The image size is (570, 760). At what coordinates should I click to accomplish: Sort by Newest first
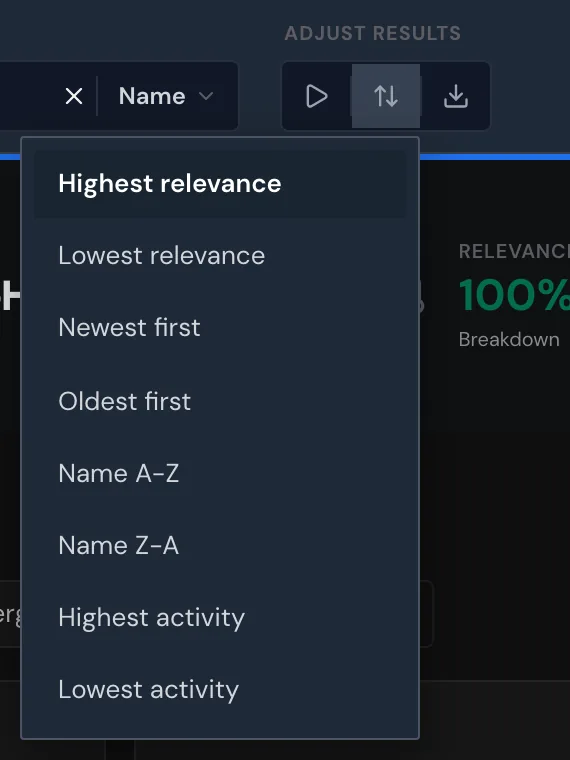[220, 328]
